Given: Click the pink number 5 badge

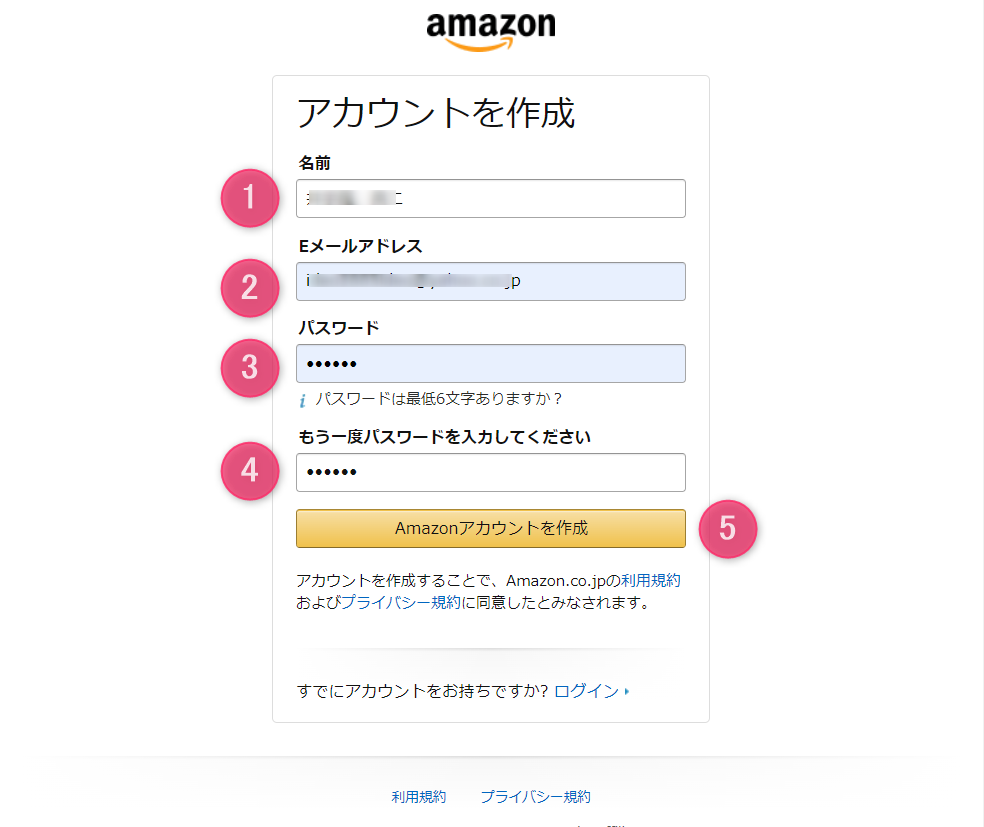Looking at the screenshot, I should [727, 528].
